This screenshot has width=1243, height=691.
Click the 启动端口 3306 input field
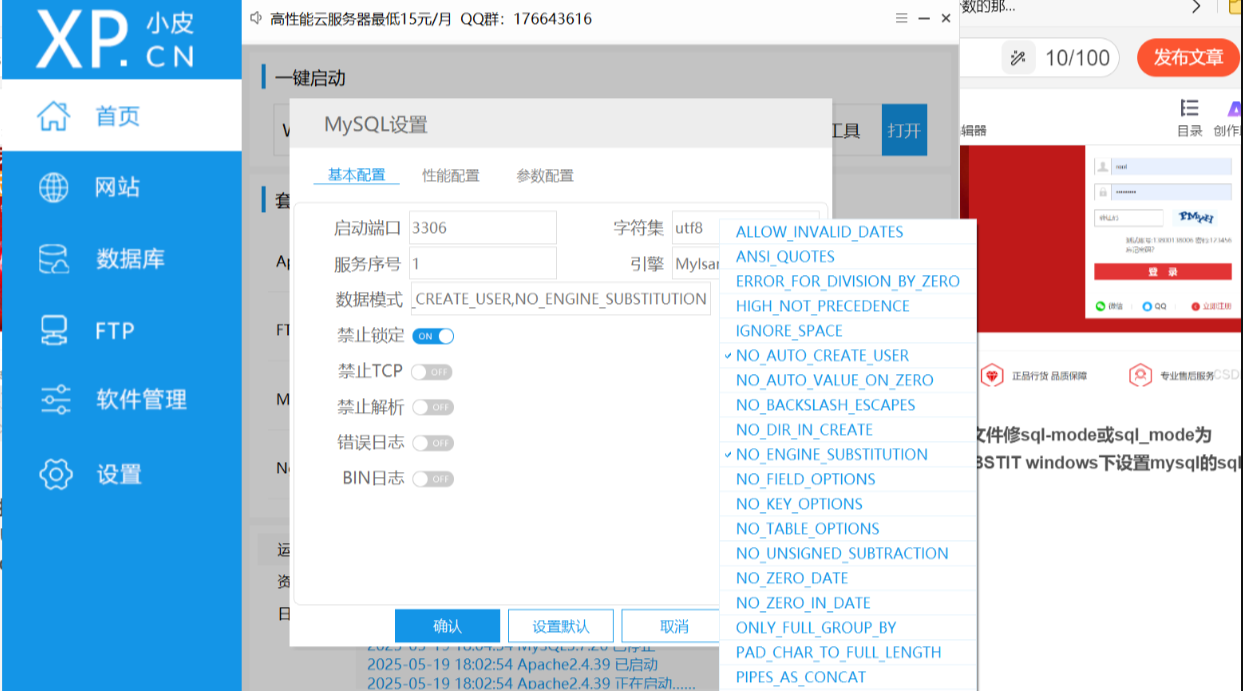click(x=483, y=228)
